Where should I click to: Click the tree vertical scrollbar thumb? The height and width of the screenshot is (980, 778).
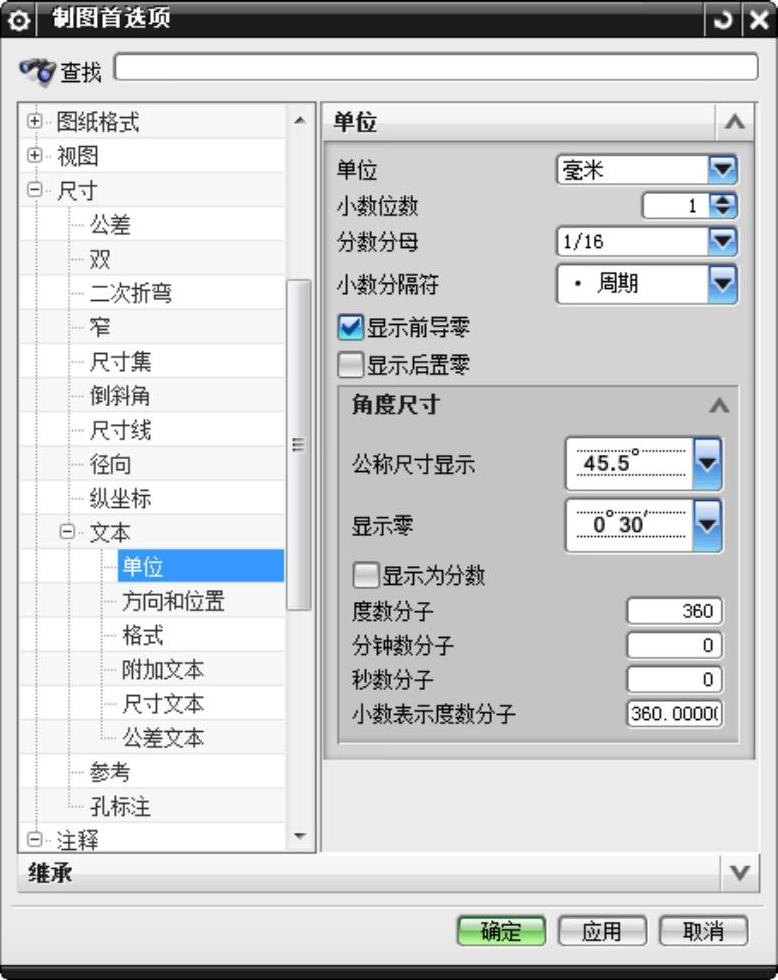[299, 444]
